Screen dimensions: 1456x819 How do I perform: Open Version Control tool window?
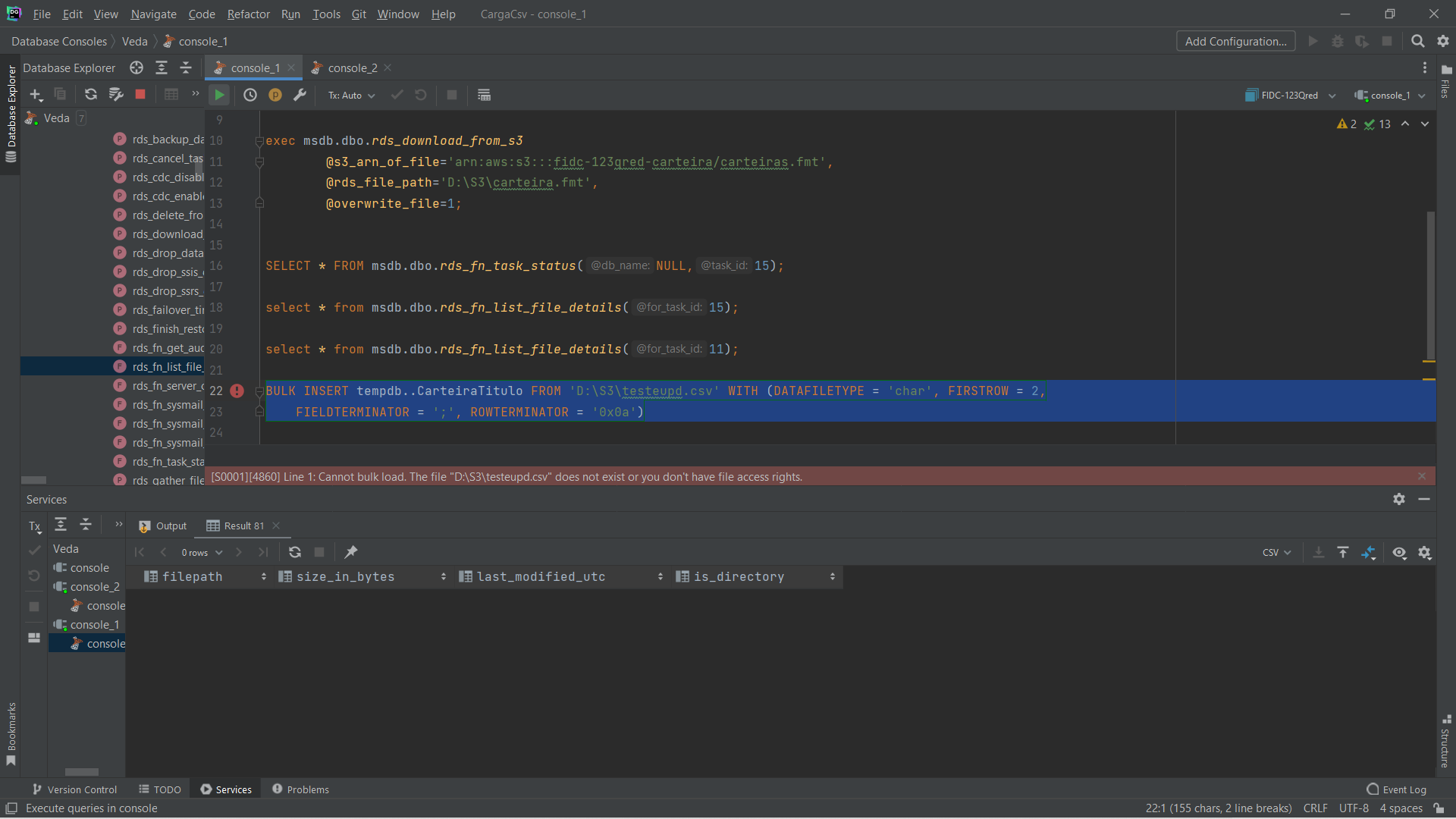pyautogui.click(x=74, y=789)
